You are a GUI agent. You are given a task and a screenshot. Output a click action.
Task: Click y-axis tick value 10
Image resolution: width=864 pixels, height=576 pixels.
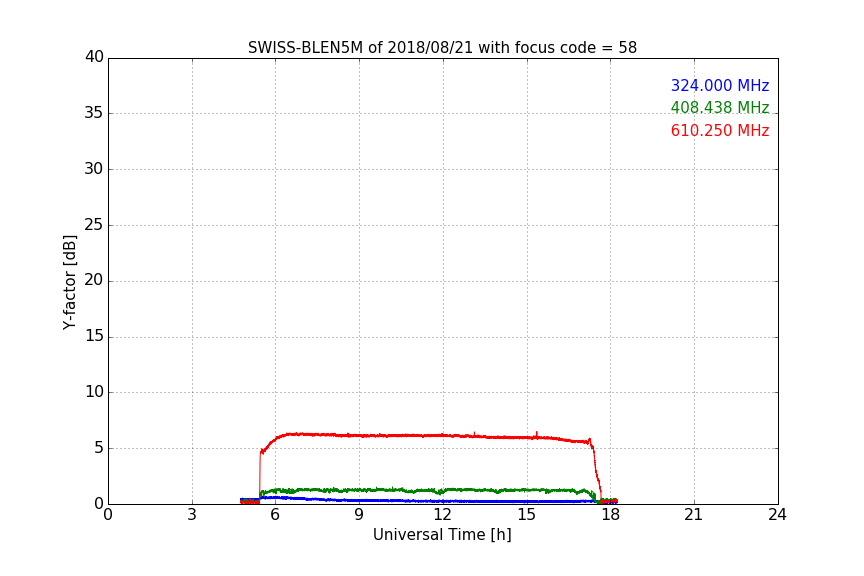point(94,392)
